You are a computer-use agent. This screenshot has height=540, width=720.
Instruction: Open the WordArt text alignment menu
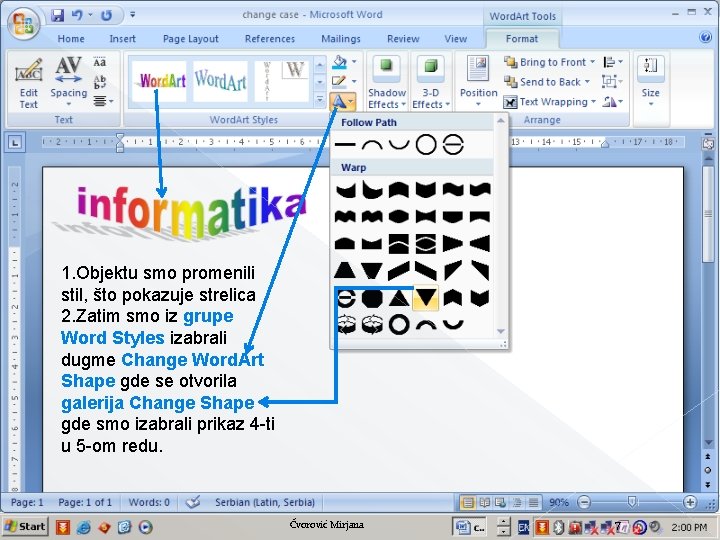pyautogui.click(x=103, y=101)
